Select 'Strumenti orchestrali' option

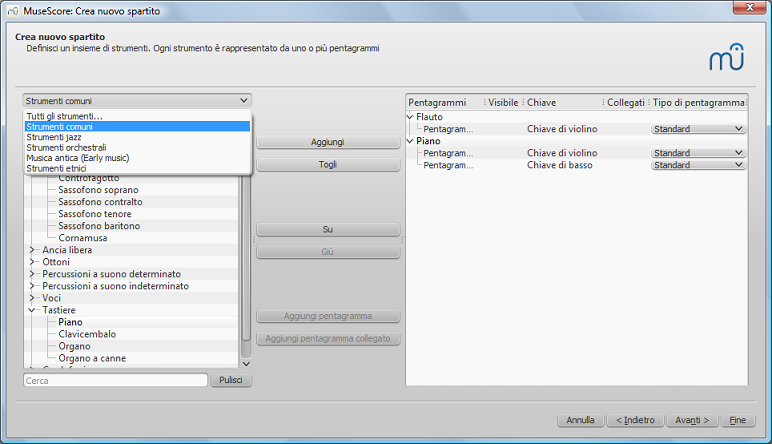click(x=68, y=147)
